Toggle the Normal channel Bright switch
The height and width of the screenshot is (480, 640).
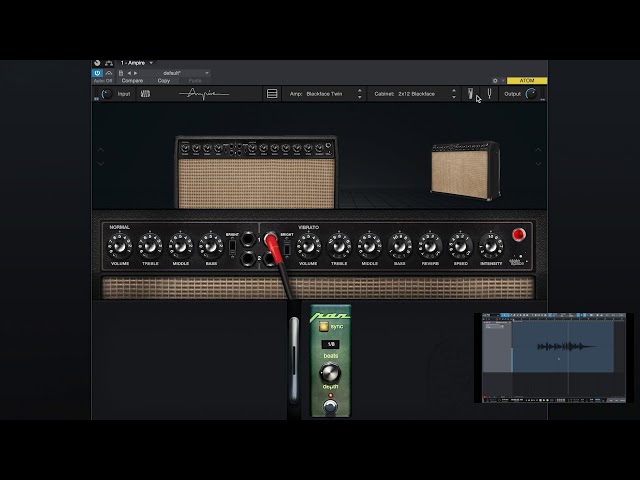pyautogui.click(x=232, y=247)
